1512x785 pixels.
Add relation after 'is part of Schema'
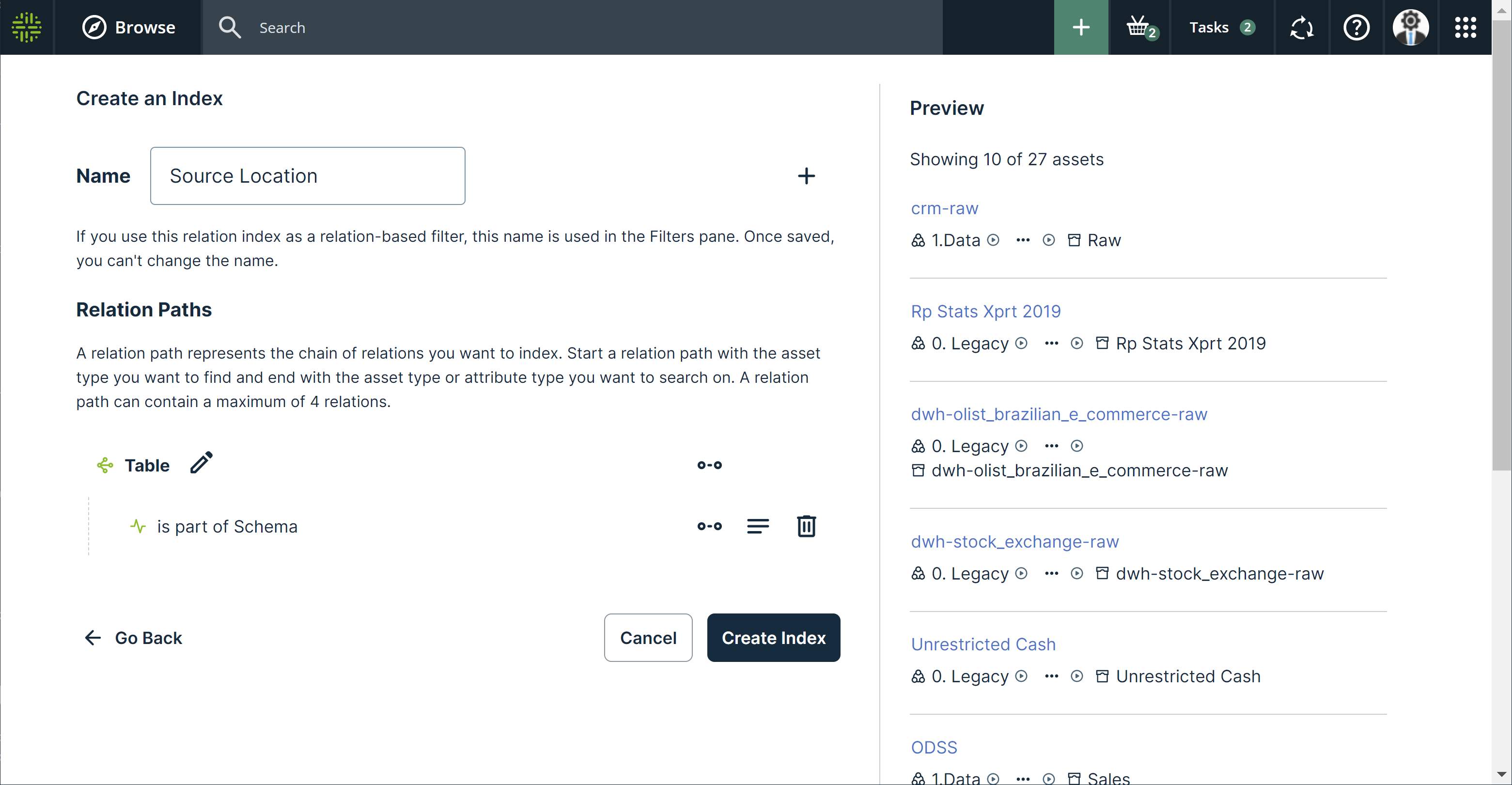[x=709, y=526]
